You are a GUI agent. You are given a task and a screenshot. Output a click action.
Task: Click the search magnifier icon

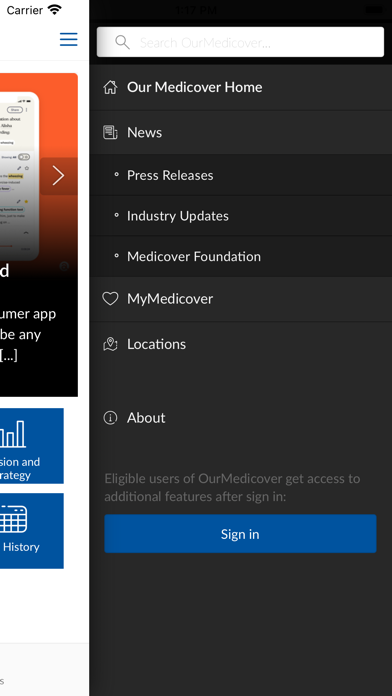122,43
